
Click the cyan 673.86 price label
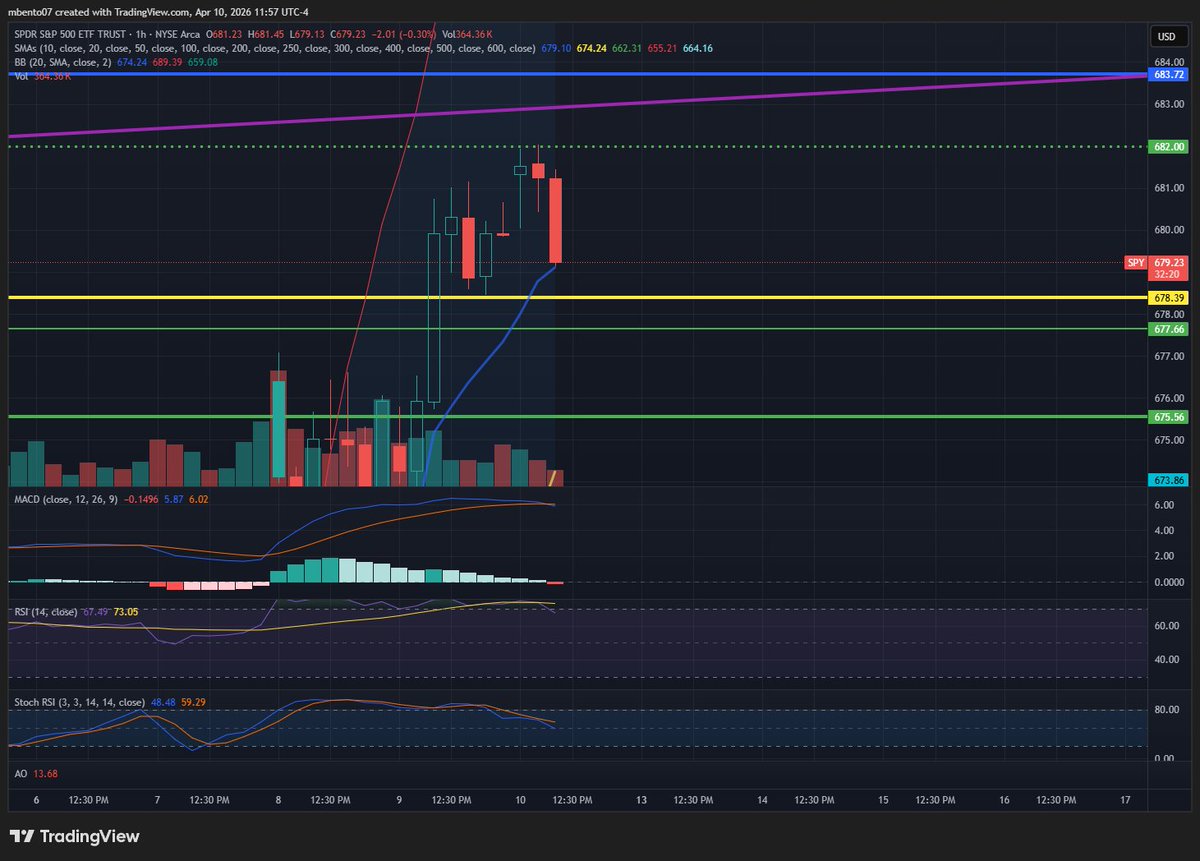click(x=1169, y=480)
